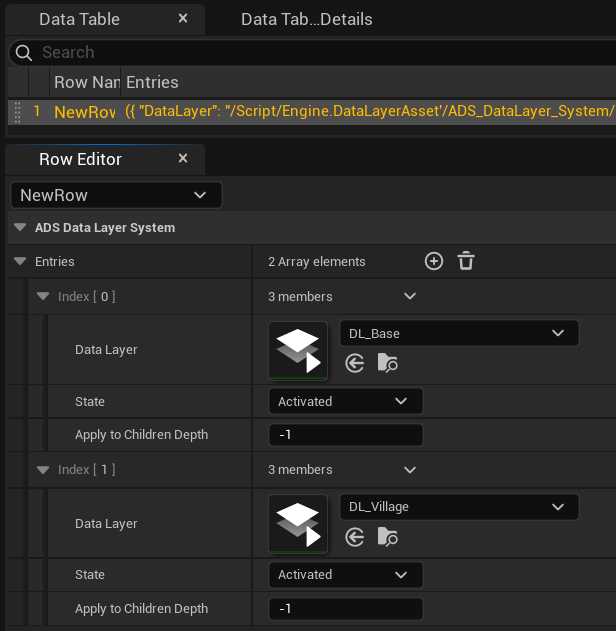The width and height of the screenshot is (616, 631).
Task: Add a new element to the Entries array
Action: pyautogui.click(x=434, y=261)
